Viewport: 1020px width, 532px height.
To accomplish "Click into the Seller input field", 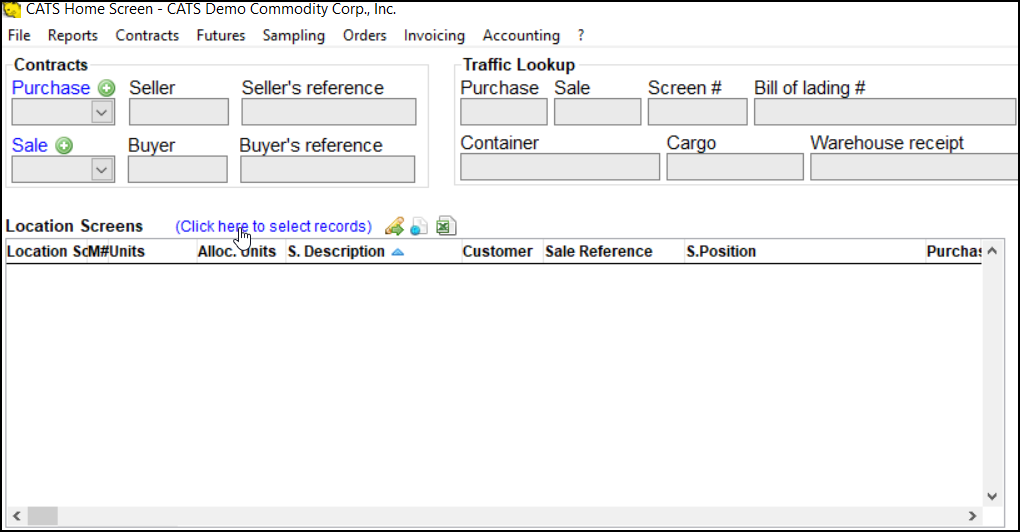I will [x=179, y=112].
